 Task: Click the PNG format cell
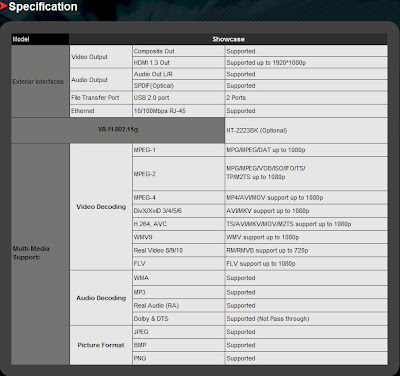[x=179, y=359]
